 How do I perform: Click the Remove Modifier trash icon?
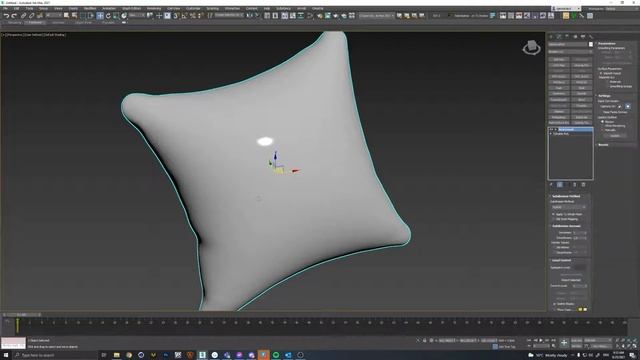tap(575, 185)
